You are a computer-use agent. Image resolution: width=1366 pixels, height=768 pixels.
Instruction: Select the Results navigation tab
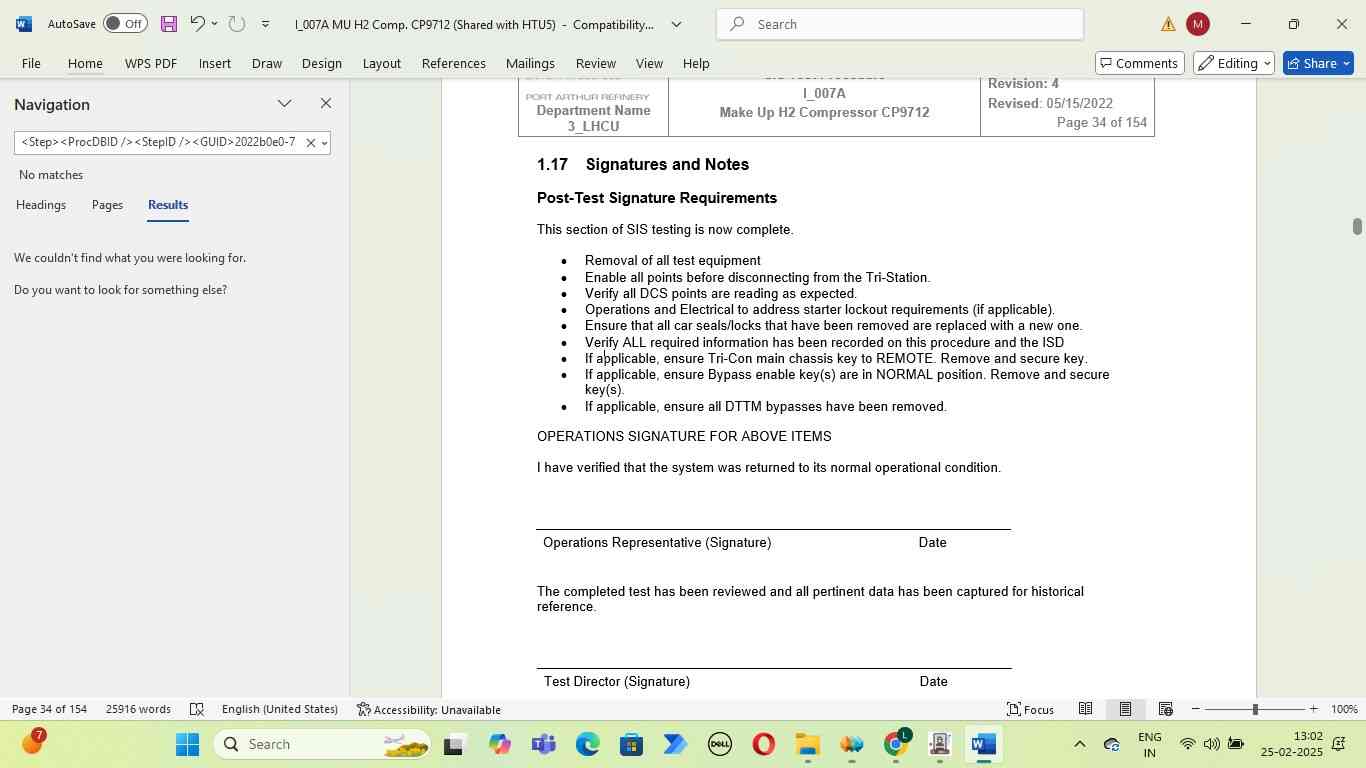point(168,205)
